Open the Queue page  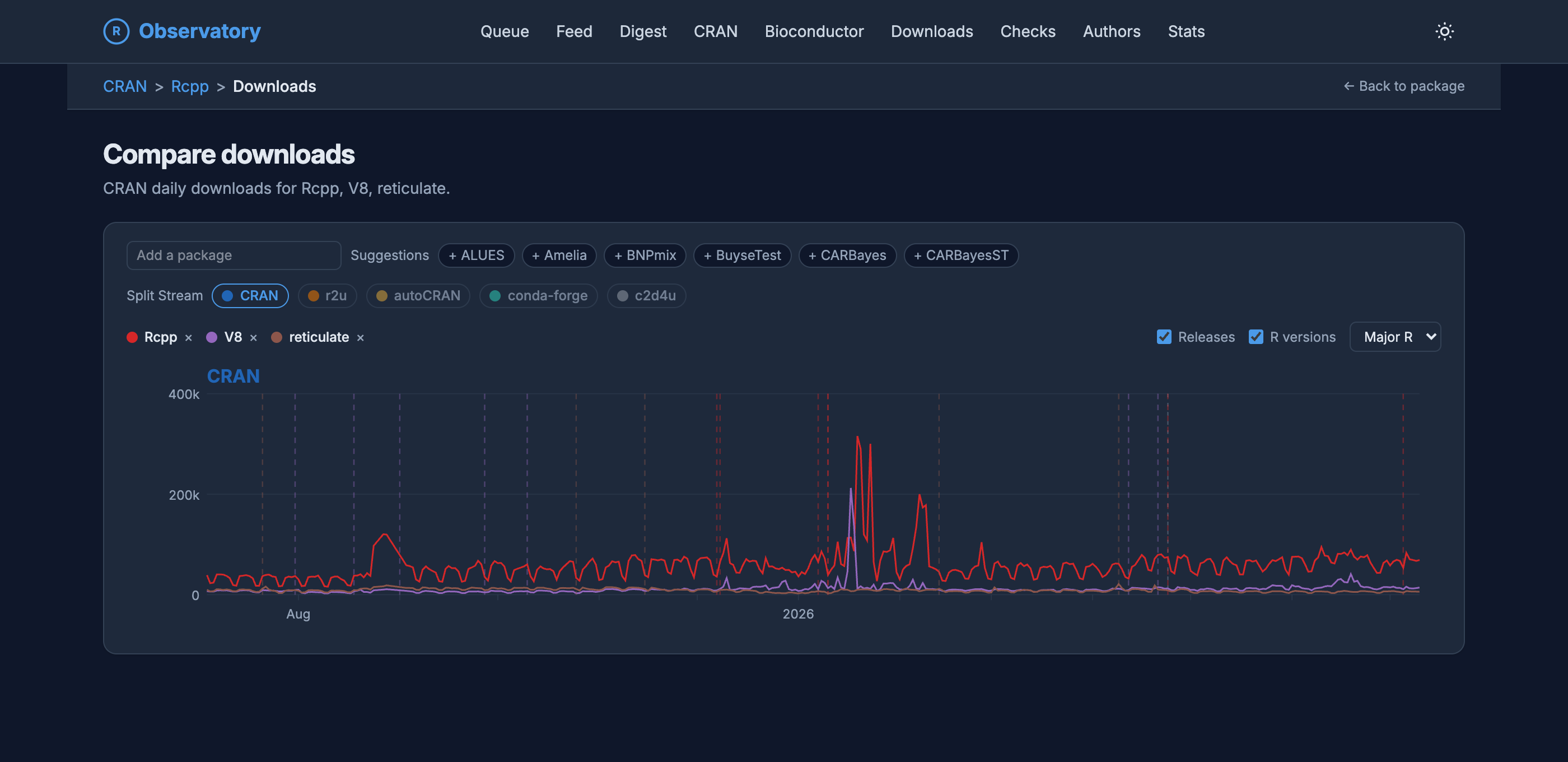[x=504, y=31]
